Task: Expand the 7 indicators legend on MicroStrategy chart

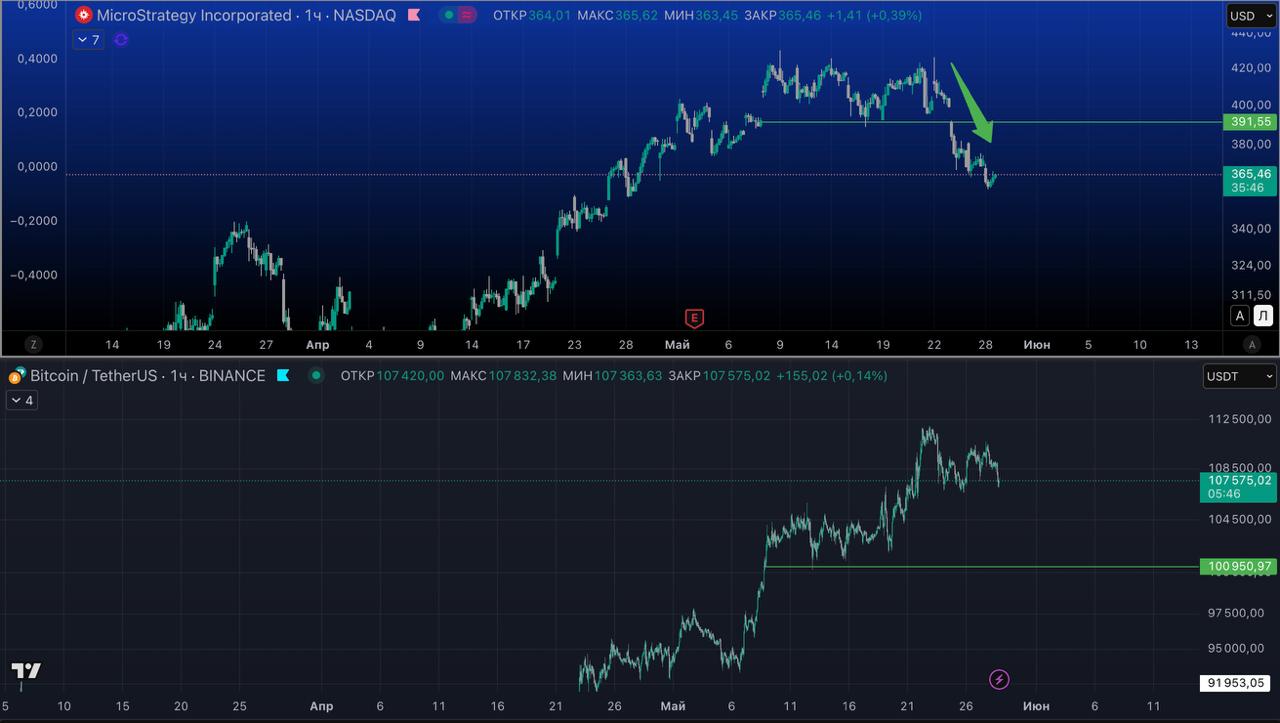Action: point(88,40)
